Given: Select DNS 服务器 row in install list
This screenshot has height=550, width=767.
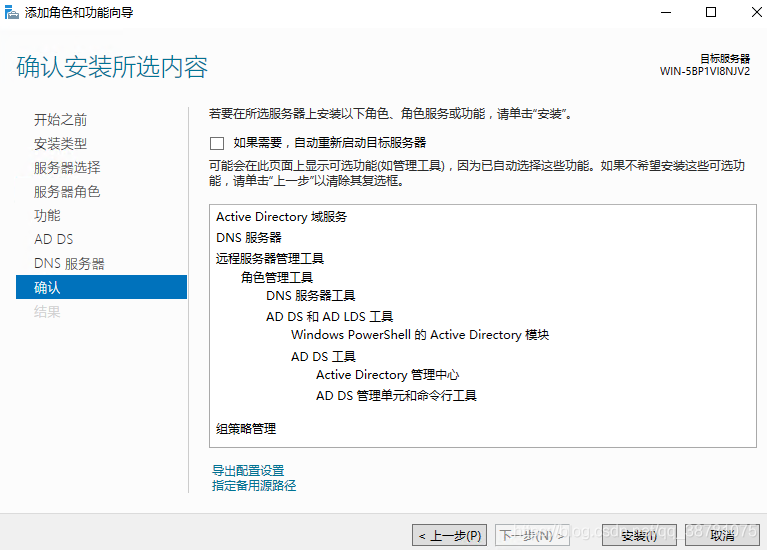Looking at the screenshot, I should (x=248, y=238).
